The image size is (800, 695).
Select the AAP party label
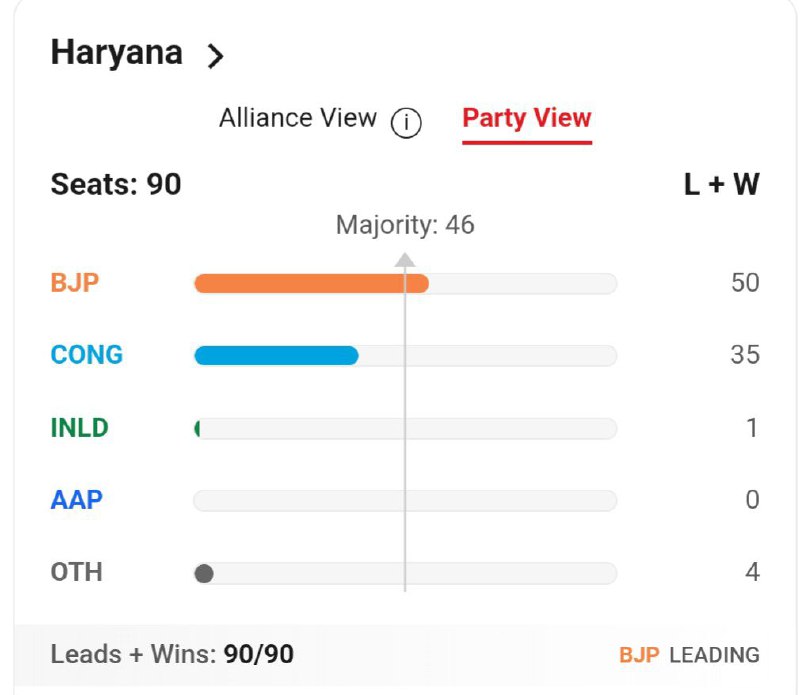[x=77, y=500]
